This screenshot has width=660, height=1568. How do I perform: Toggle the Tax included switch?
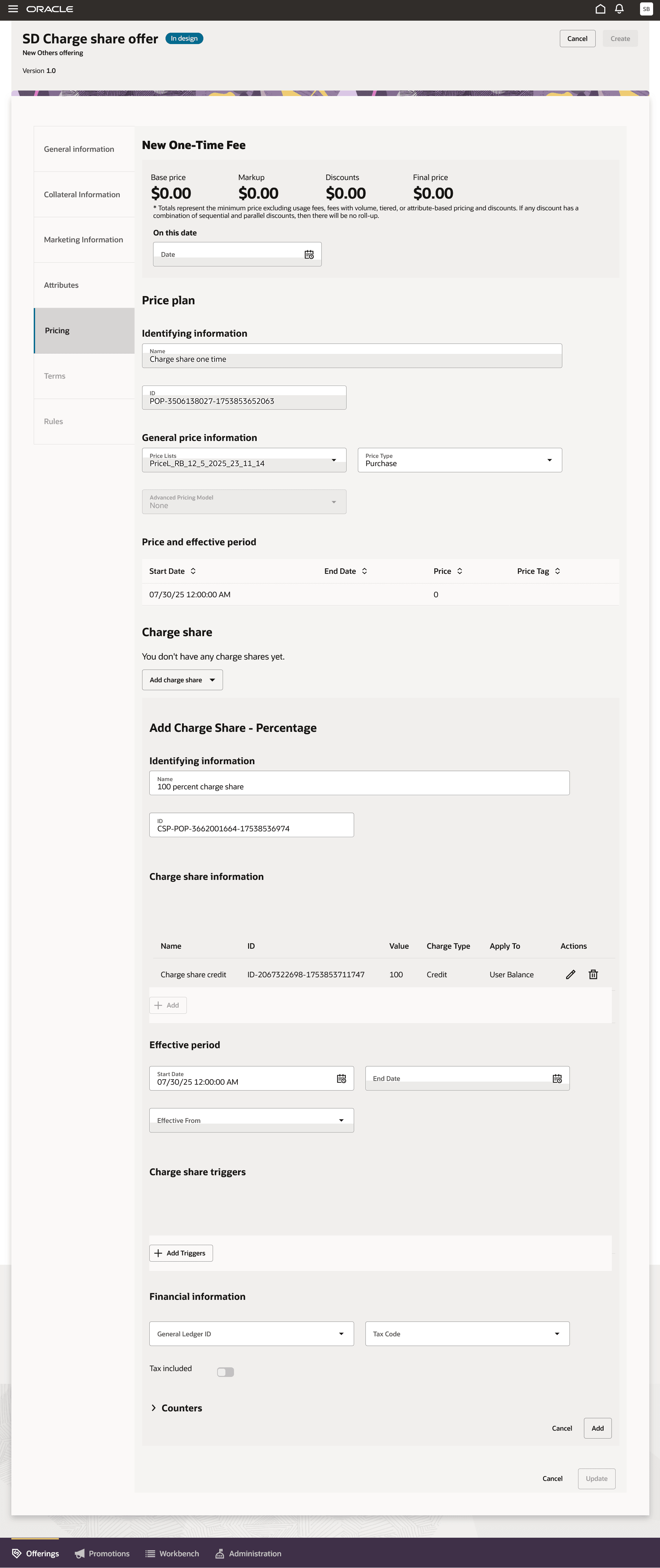(x=225, y=1372)
